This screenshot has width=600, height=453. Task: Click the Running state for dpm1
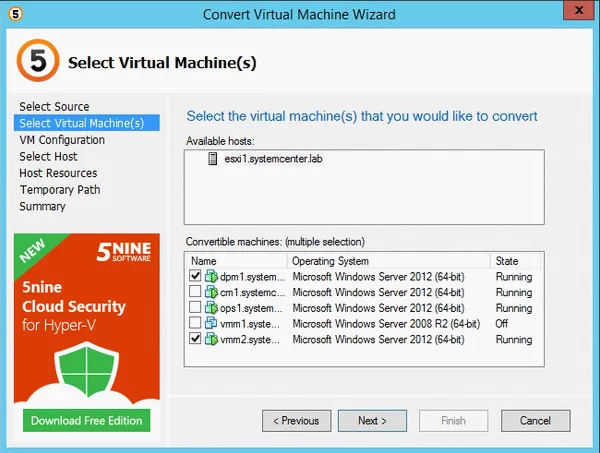(x=514, y=277)
